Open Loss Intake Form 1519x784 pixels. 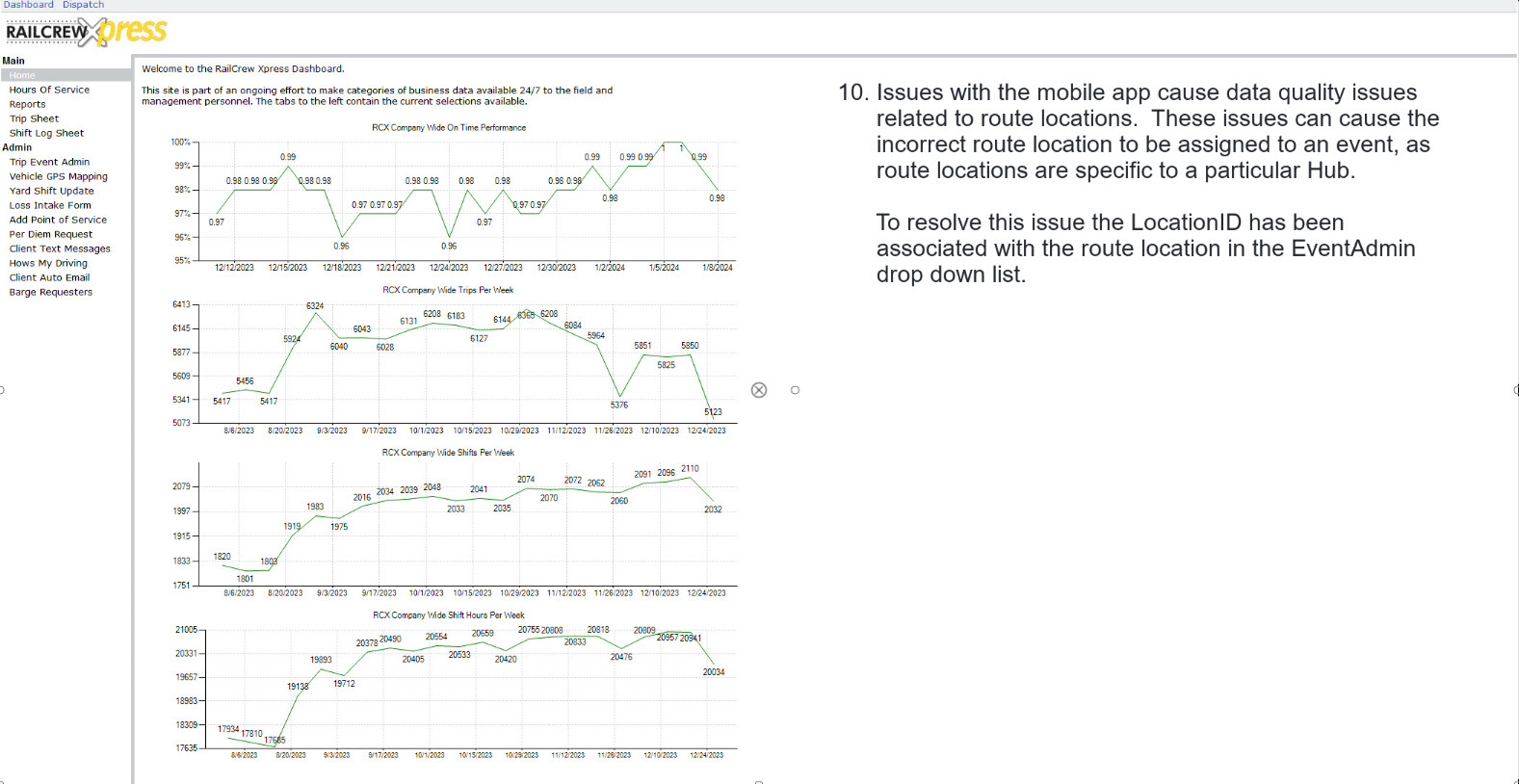50,205
